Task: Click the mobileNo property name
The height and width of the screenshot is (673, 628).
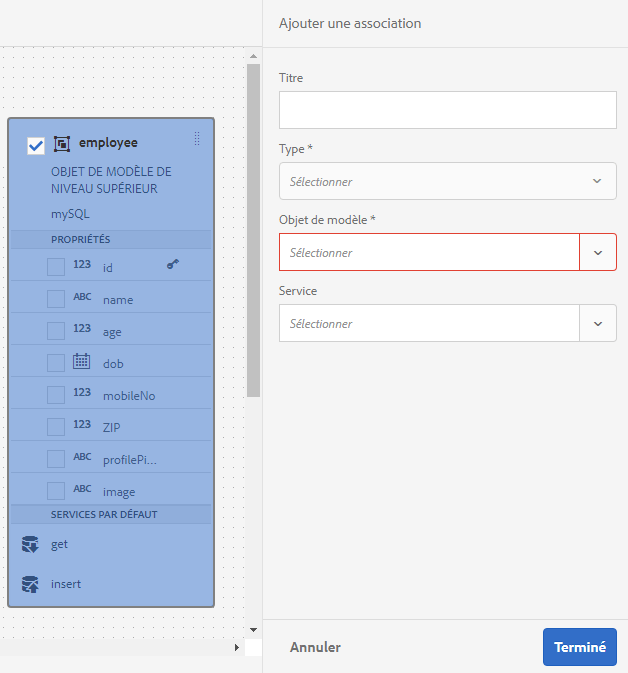Action: pyautogui.click(x=129, y=396)
